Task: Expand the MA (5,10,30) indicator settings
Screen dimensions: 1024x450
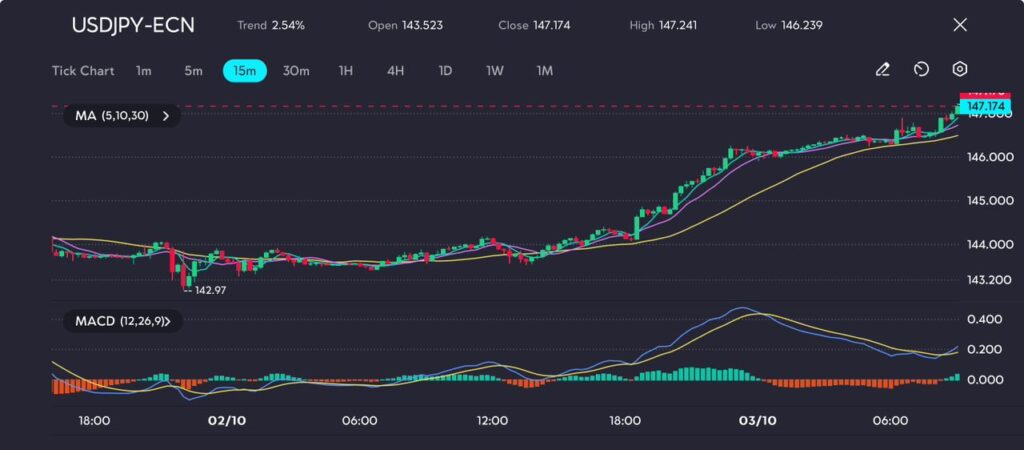Action: (122, 116)
